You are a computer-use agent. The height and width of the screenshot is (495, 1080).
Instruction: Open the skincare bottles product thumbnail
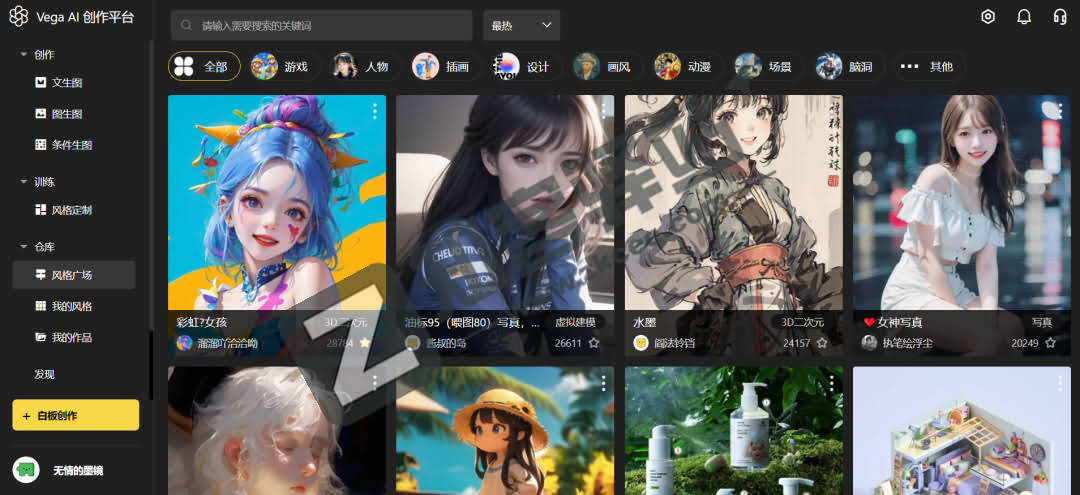[x=734, y=430]
